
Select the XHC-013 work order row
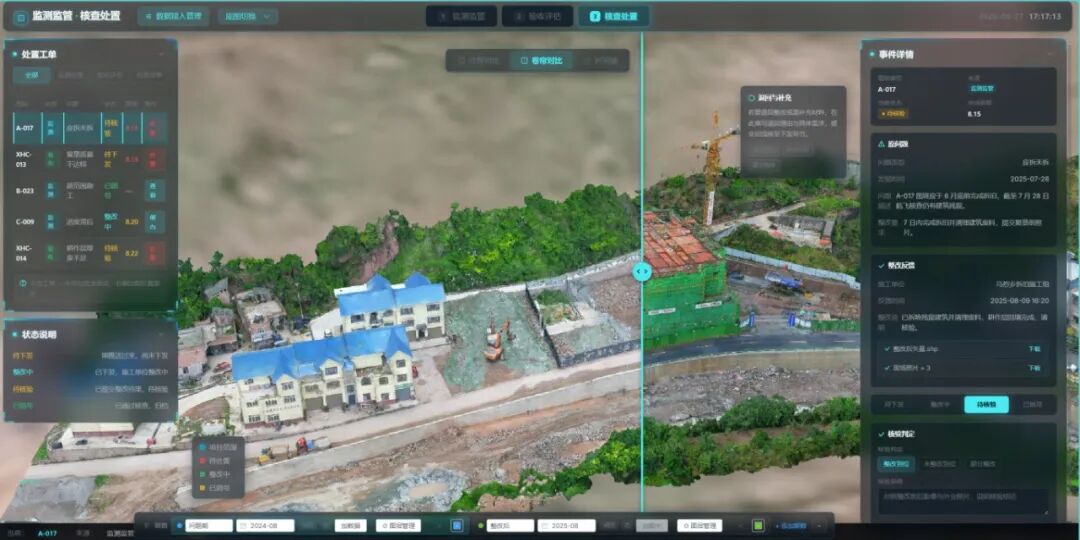(90, 160)
